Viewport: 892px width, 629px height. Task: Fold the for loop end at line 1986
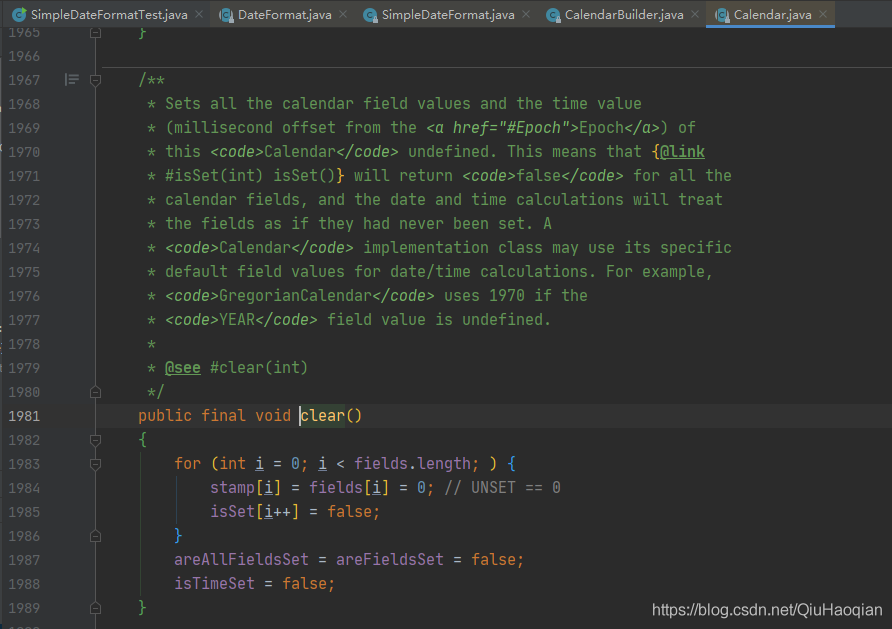click(96, 536)
